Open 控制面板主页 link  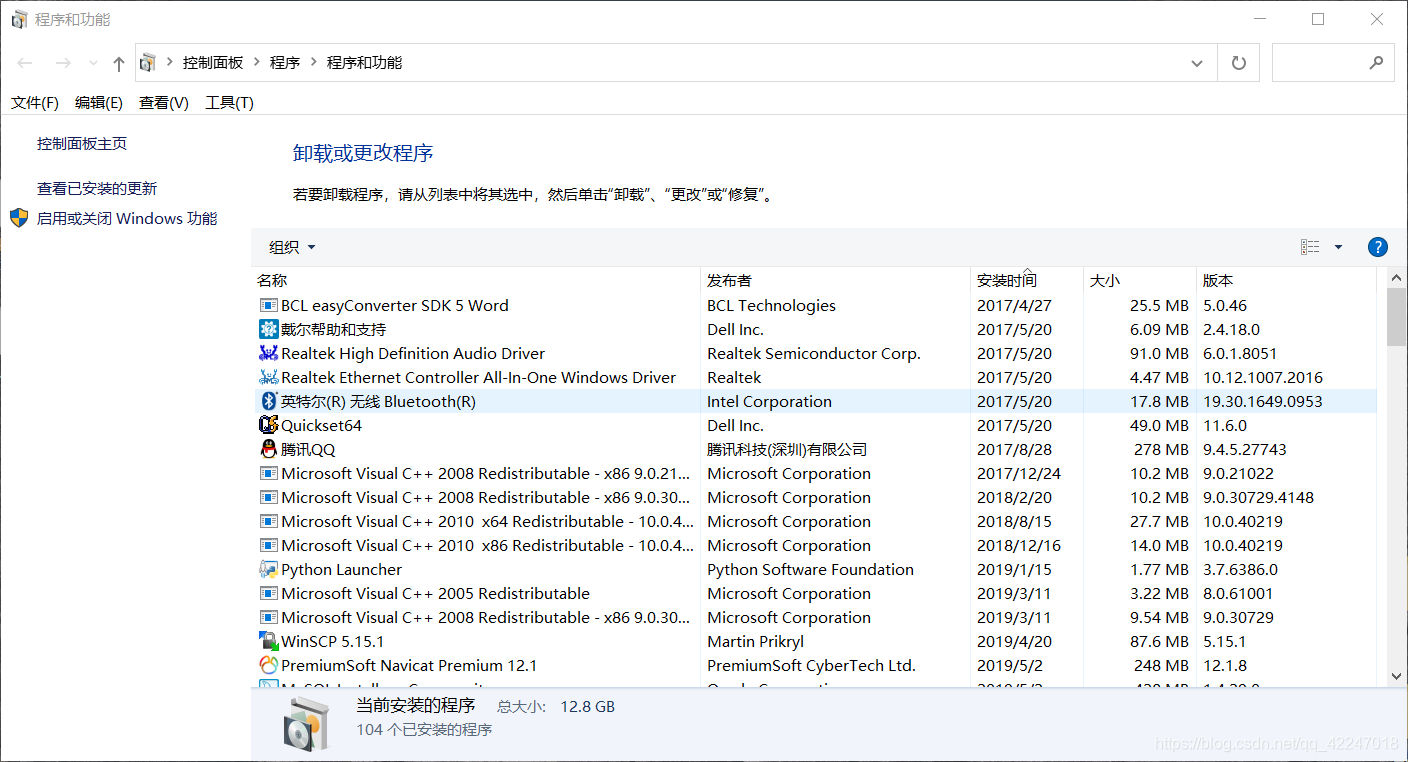(x=82, y=144)
